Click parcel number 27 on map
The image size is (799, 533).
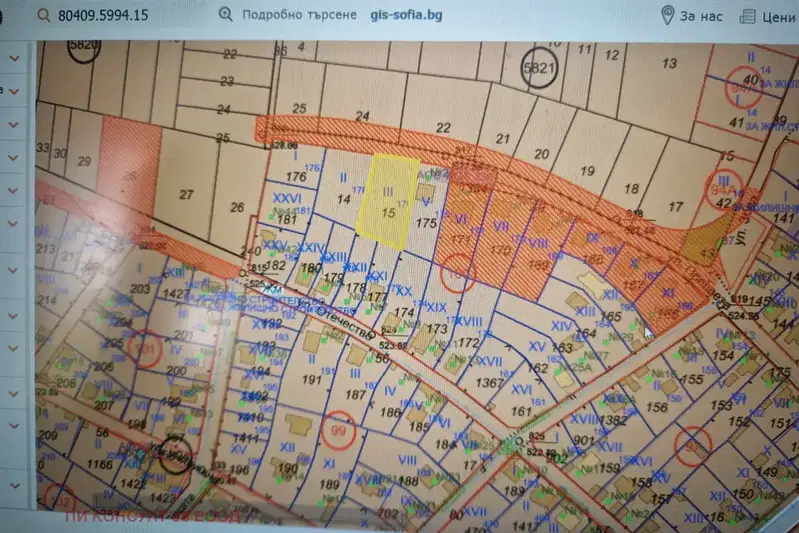pyautogui.click(x=187, y=195)
